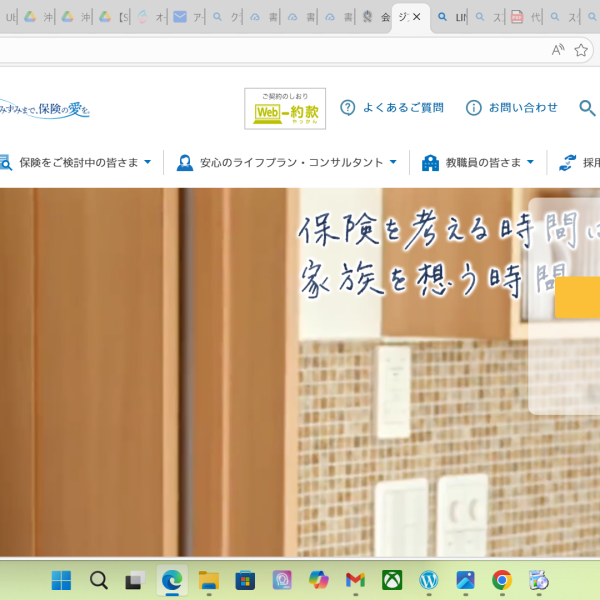The image size is (600, 600).
Task: Open Web約款 banner icon
Action: [285, 108]
